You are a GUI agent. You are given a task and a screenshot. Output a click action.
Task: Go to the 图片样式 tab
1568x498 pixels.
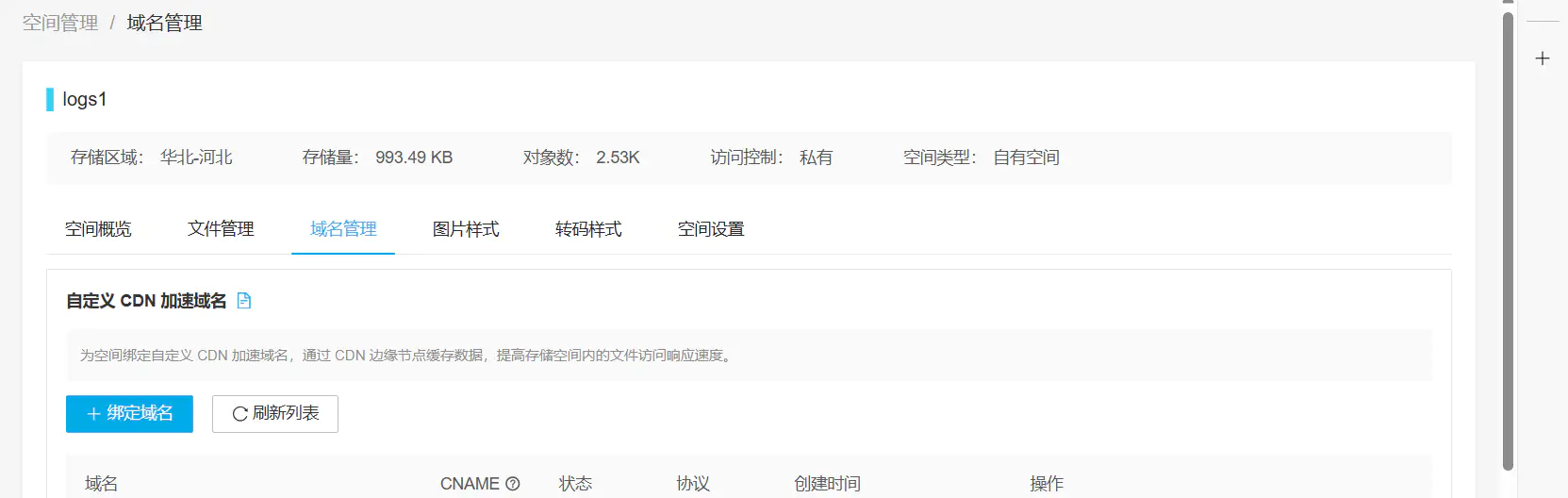(466, 229)
